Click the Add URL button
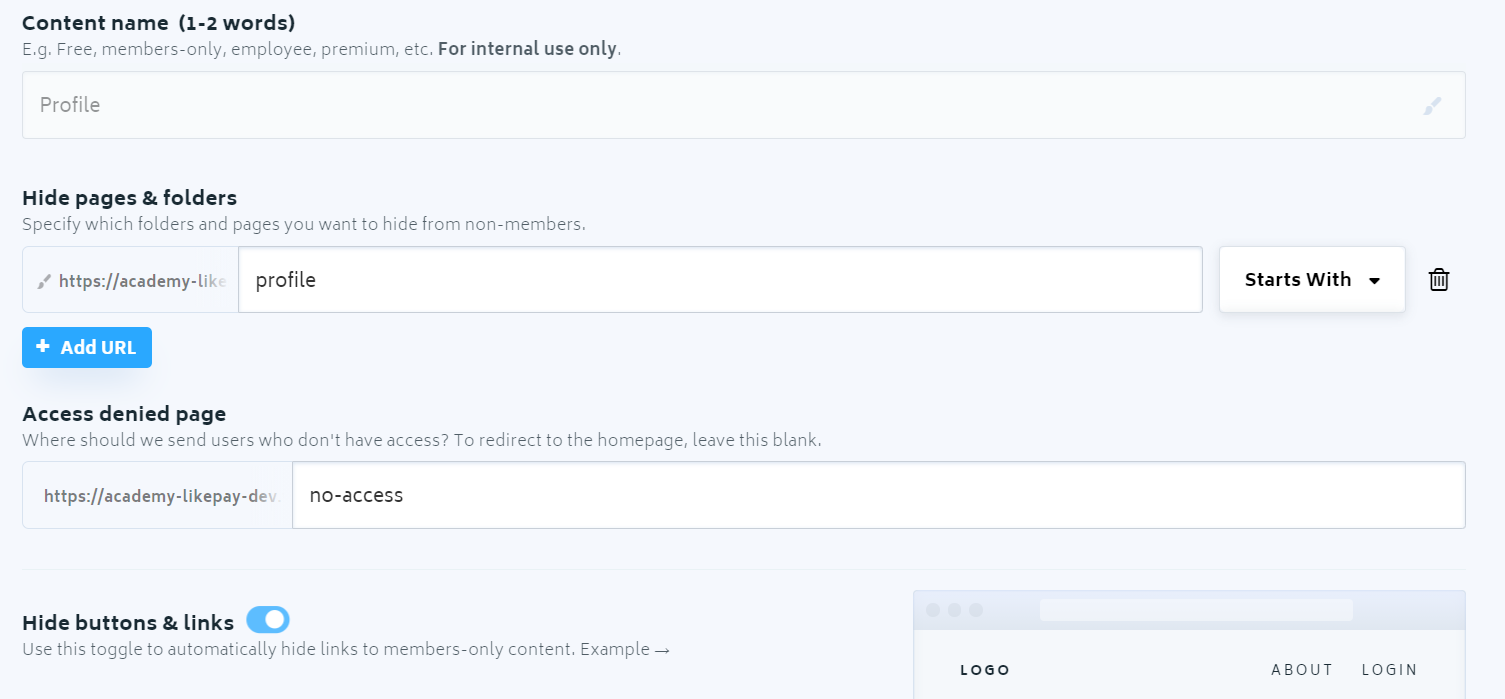The image size is (1505, 699). tap(87, 347)
